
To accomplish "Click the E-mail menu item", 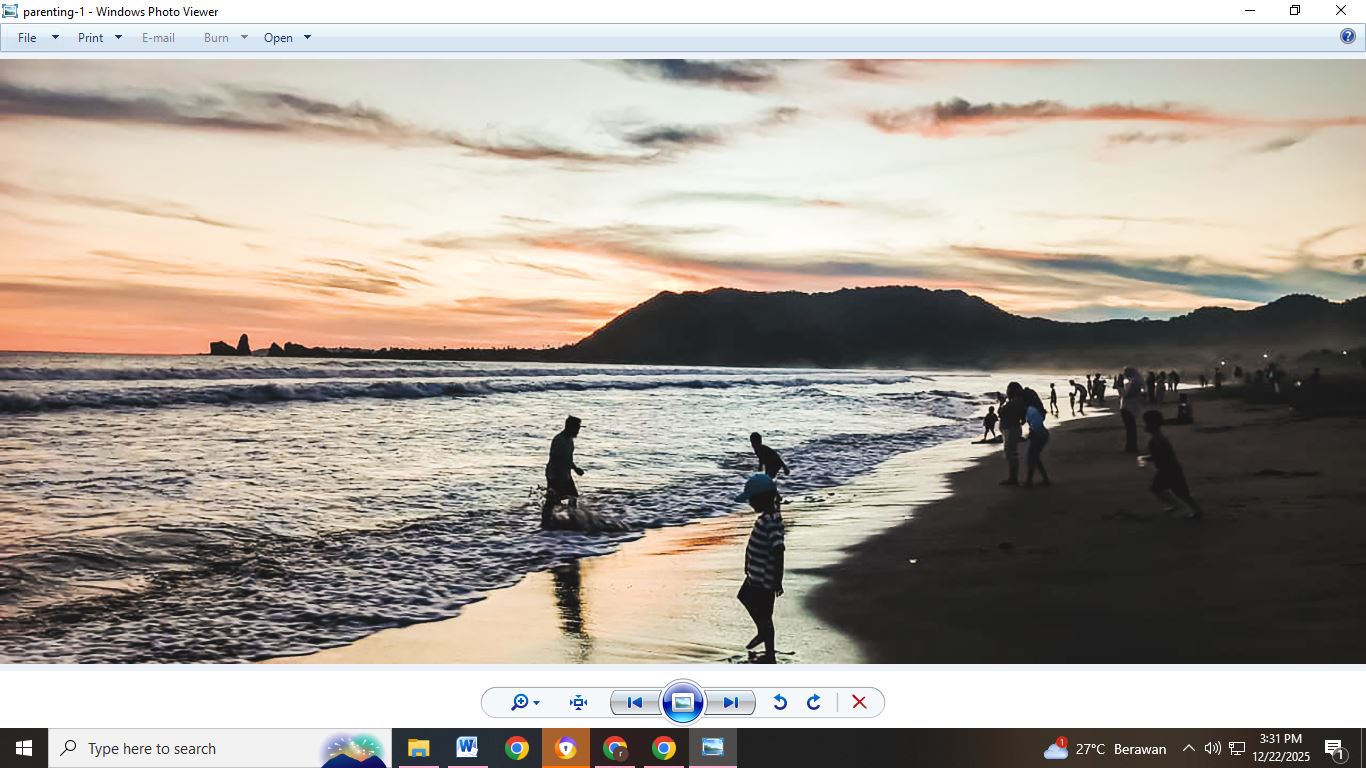I will coord(158,37).
